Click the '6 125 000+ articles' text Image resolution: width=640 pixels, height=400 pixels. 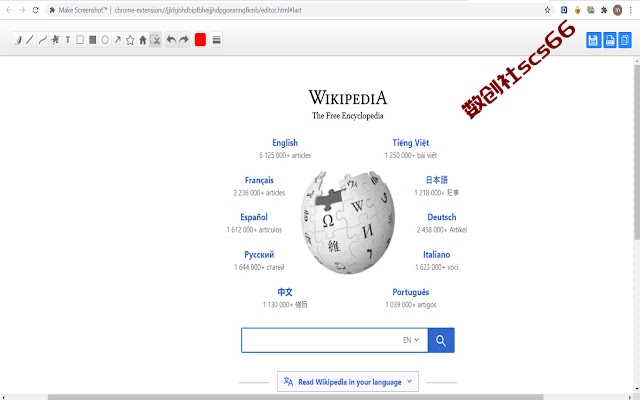tap(285, 155)
